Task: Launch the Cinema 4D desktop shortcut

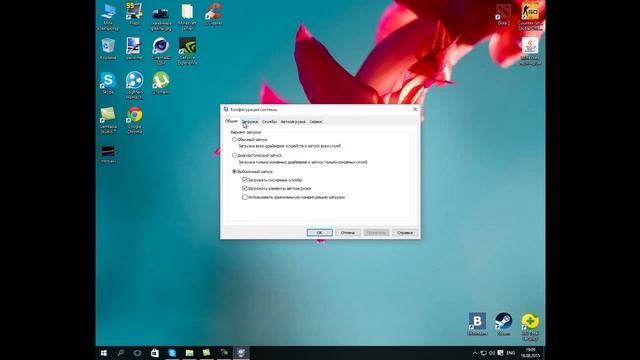Action: (x=161, y=51)
